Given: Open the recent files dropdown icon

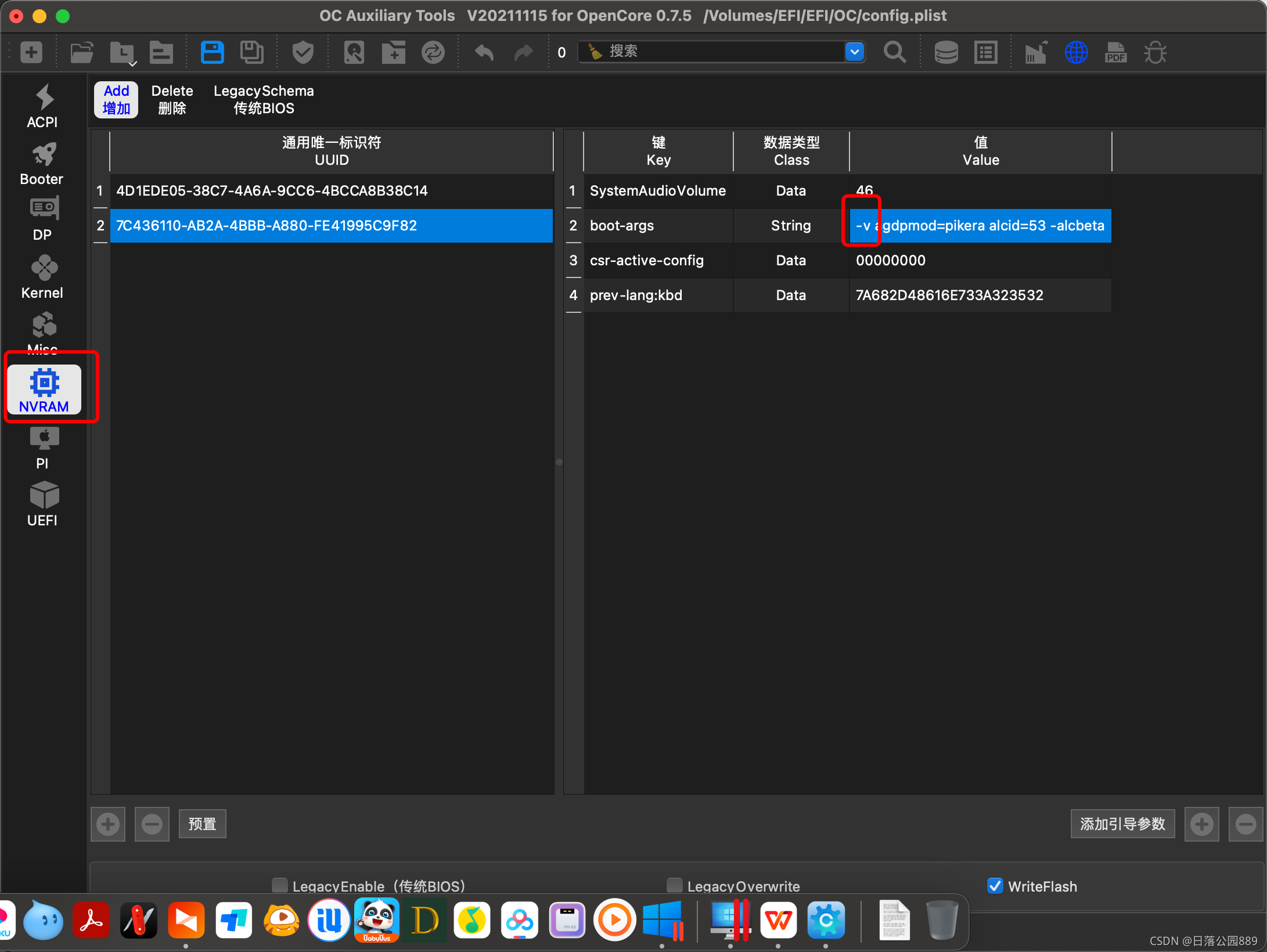Looking at the screenshot, I should (x=123, y=53).
